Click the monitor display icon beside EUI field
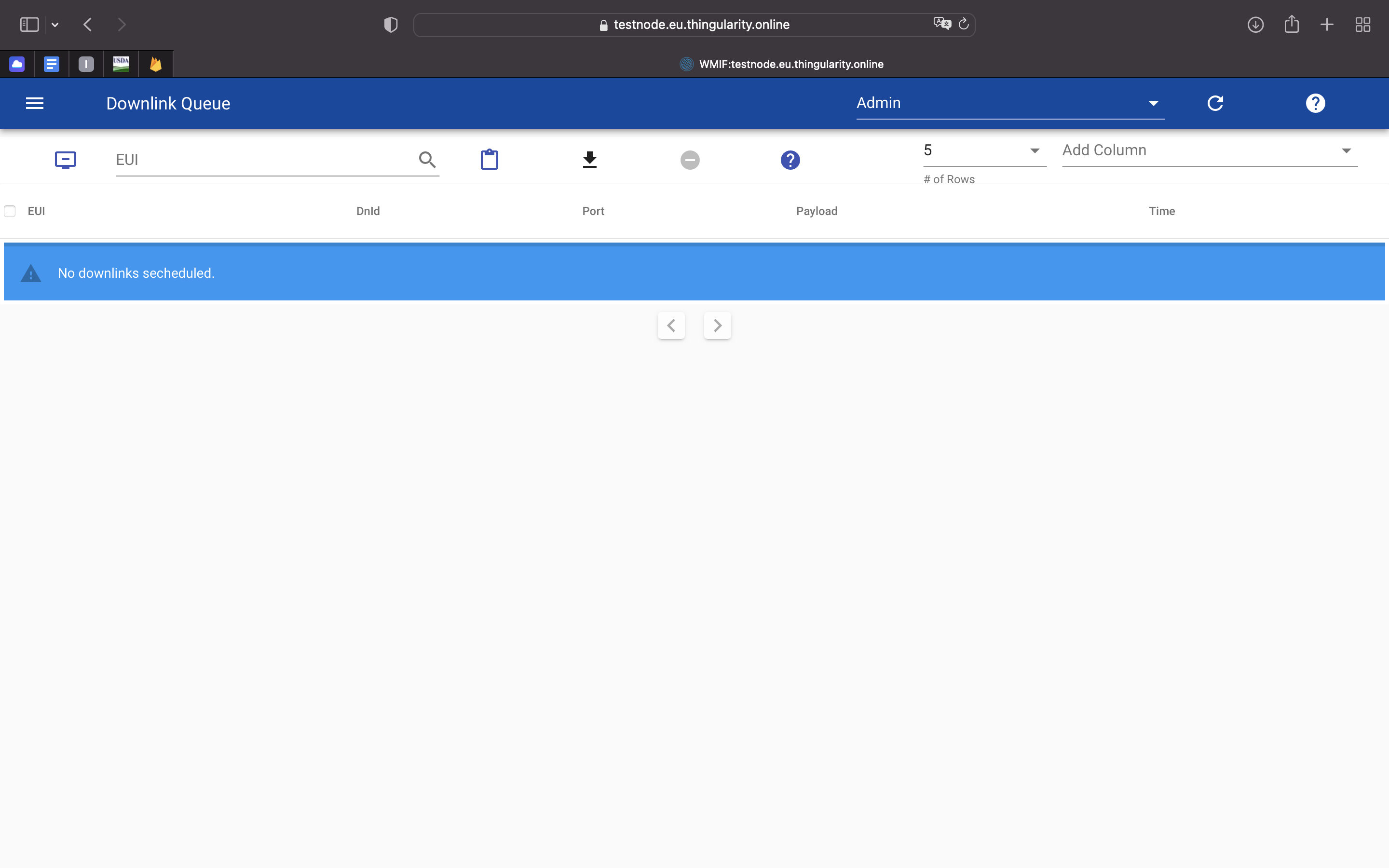1389x868 pixels. click(66, 160)
